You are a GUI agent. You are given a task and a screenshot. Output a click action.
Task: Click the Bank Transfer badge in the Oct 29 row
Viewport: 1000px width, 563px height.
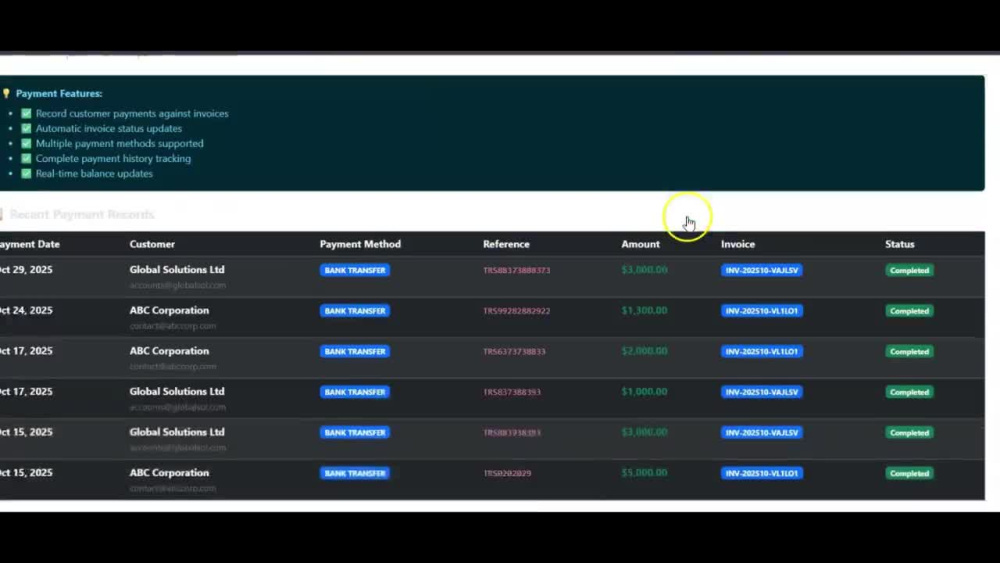355,270
